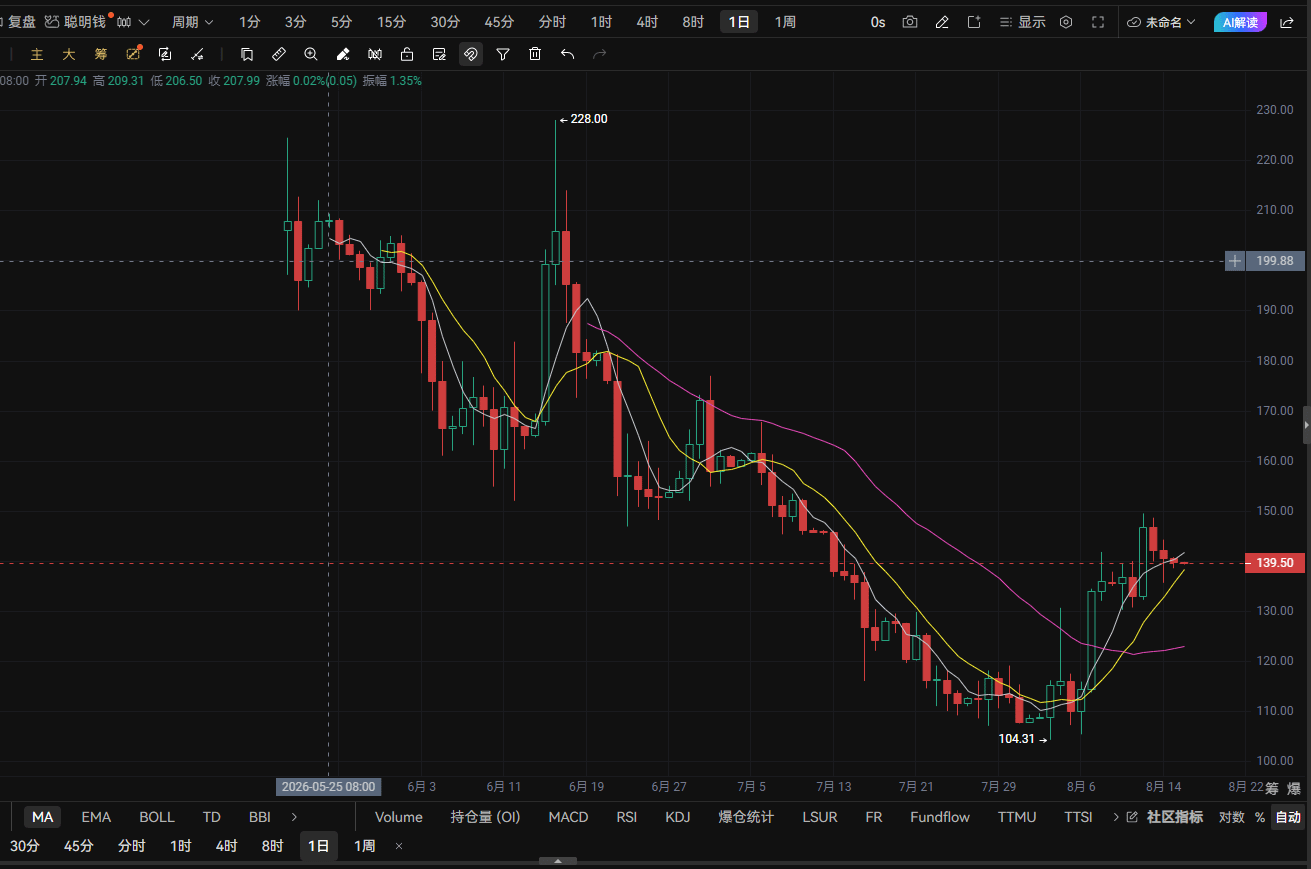Toggle 对数 logarithmic scale
Screen dimensions: 1311x869
1232,817
